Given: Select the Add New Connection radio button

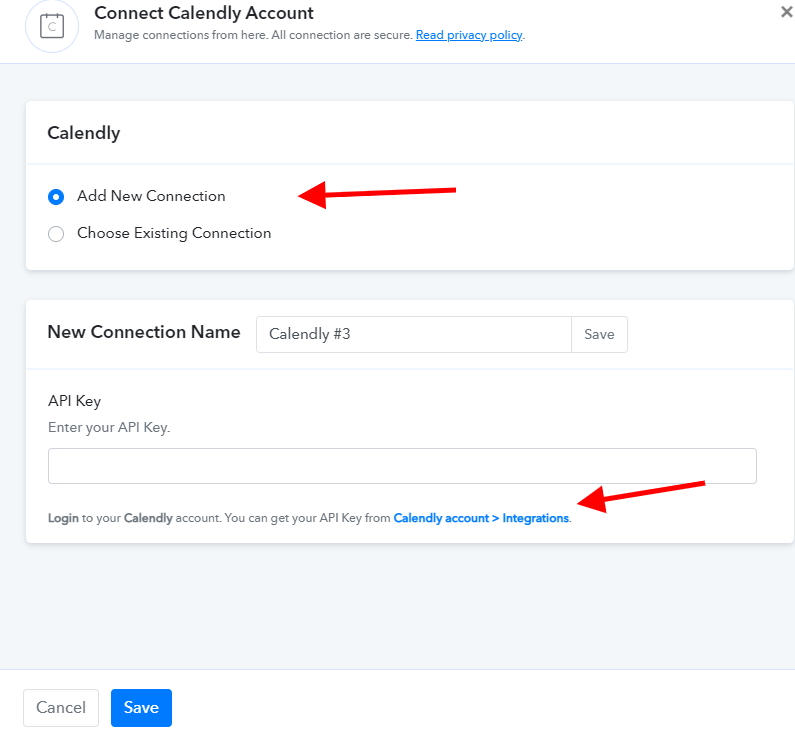Looking at the screenshot, I should (x=56, y=197).
